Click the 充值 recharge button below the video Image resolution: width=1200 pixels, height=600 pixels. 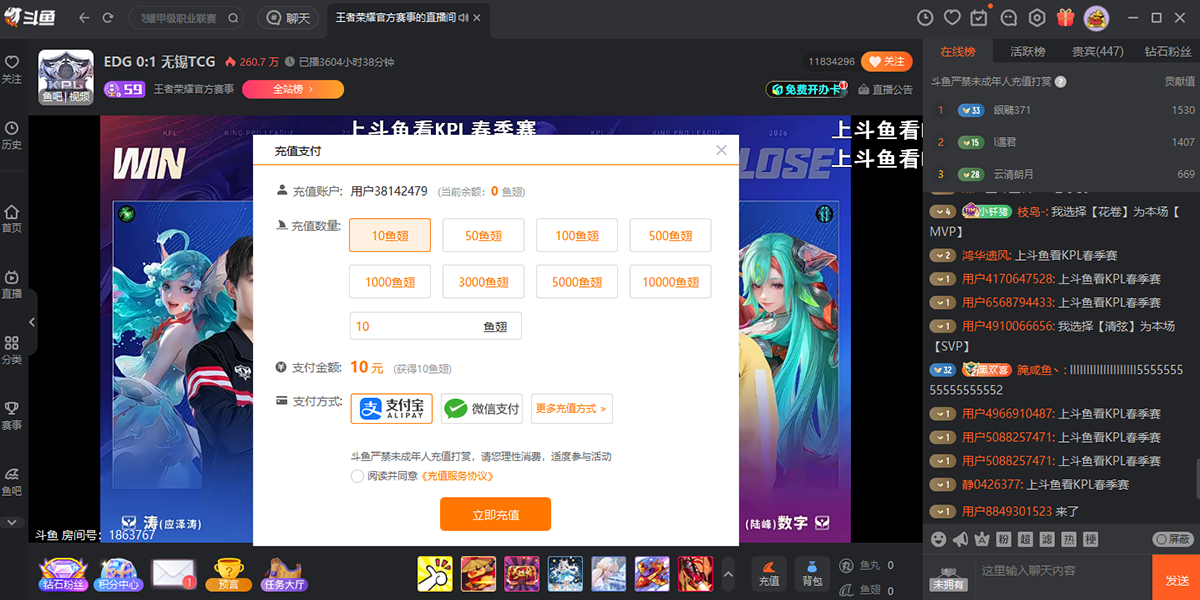[x=768, y=572]
